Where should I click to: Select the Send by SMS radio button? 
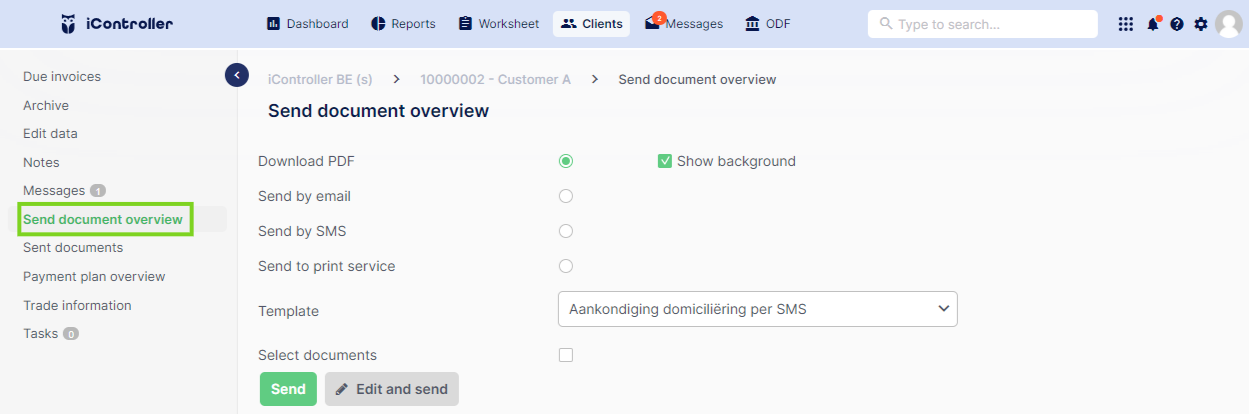[x=566, y=231]
